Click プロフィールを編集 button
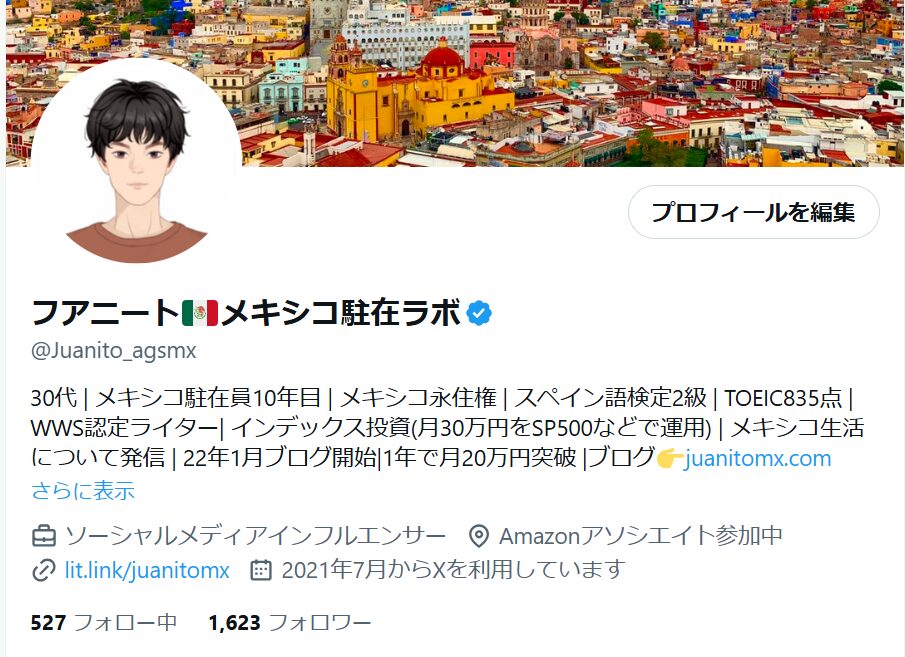 coord(753,212)
